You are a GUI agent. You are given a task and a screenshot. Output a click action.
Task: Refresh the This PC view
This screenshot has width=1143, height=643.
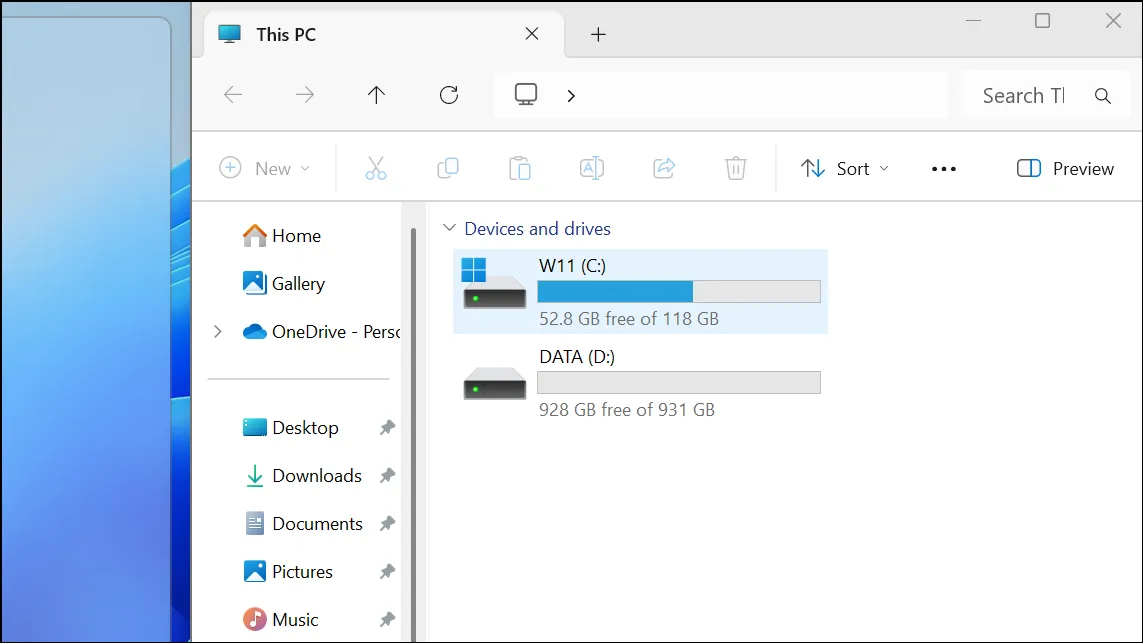(449, 95)
